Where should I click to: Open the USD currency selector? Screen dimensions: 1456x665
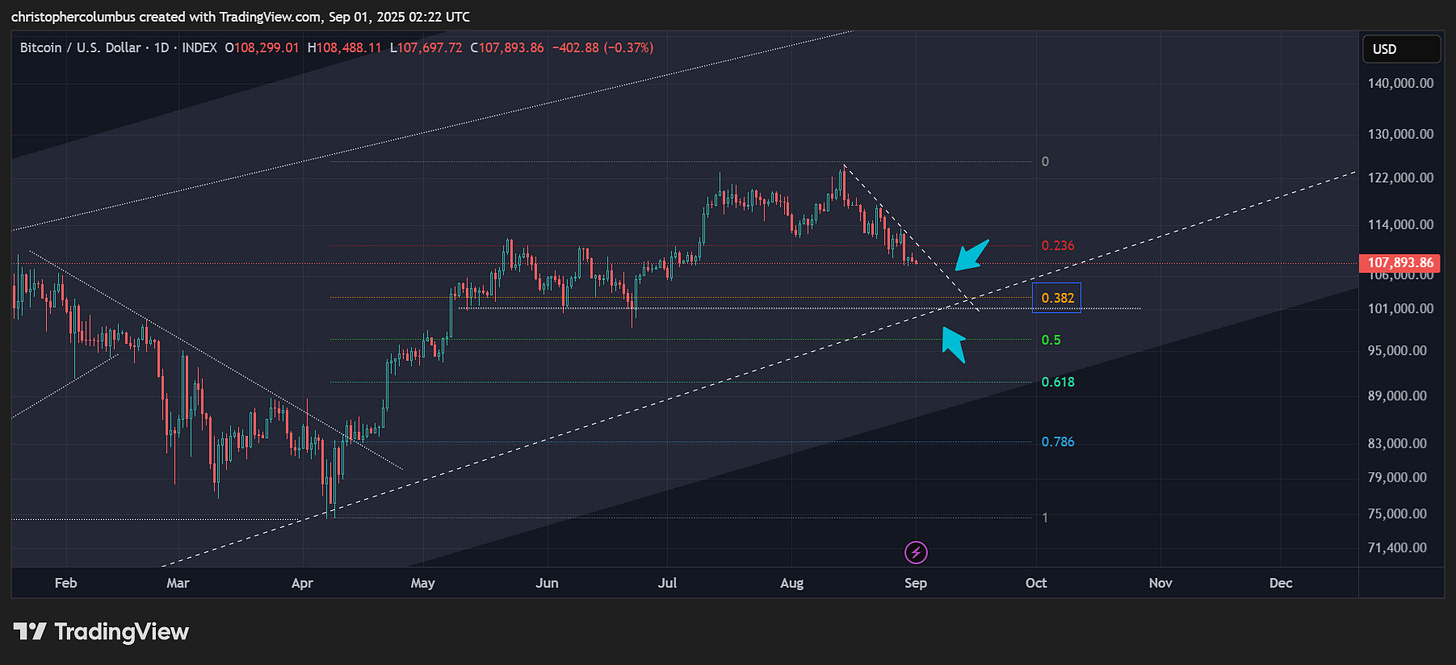tap(1400, 49)
